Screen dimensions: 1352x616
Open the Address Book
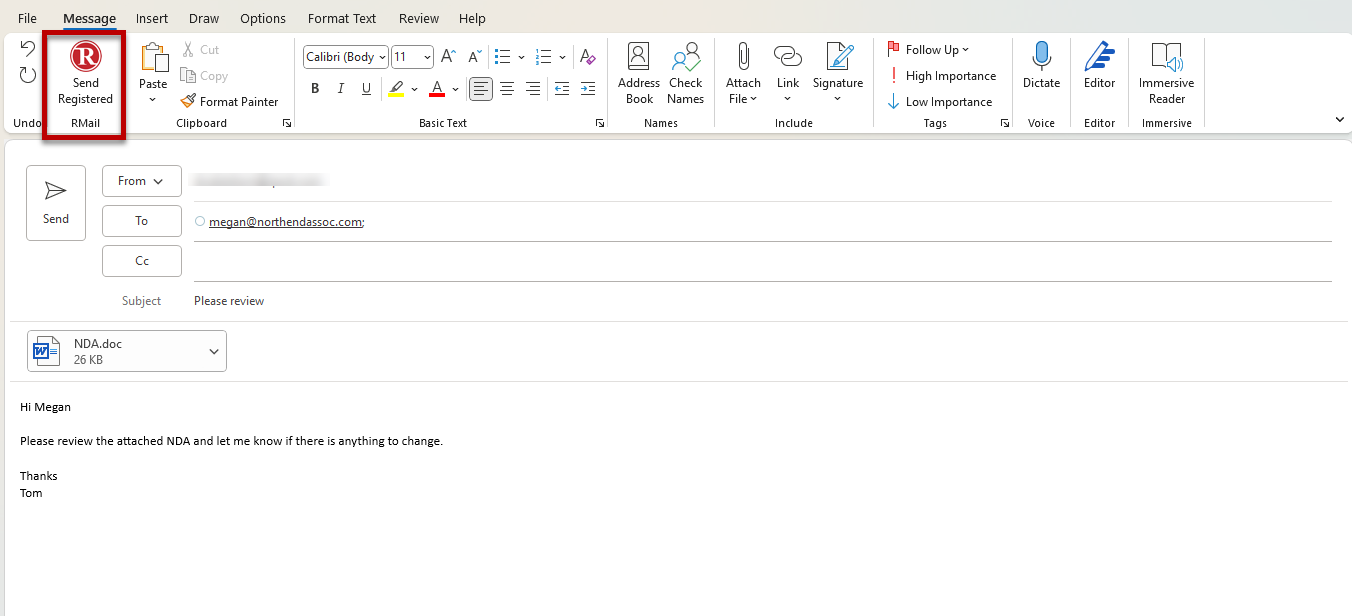tap(639, 74)
